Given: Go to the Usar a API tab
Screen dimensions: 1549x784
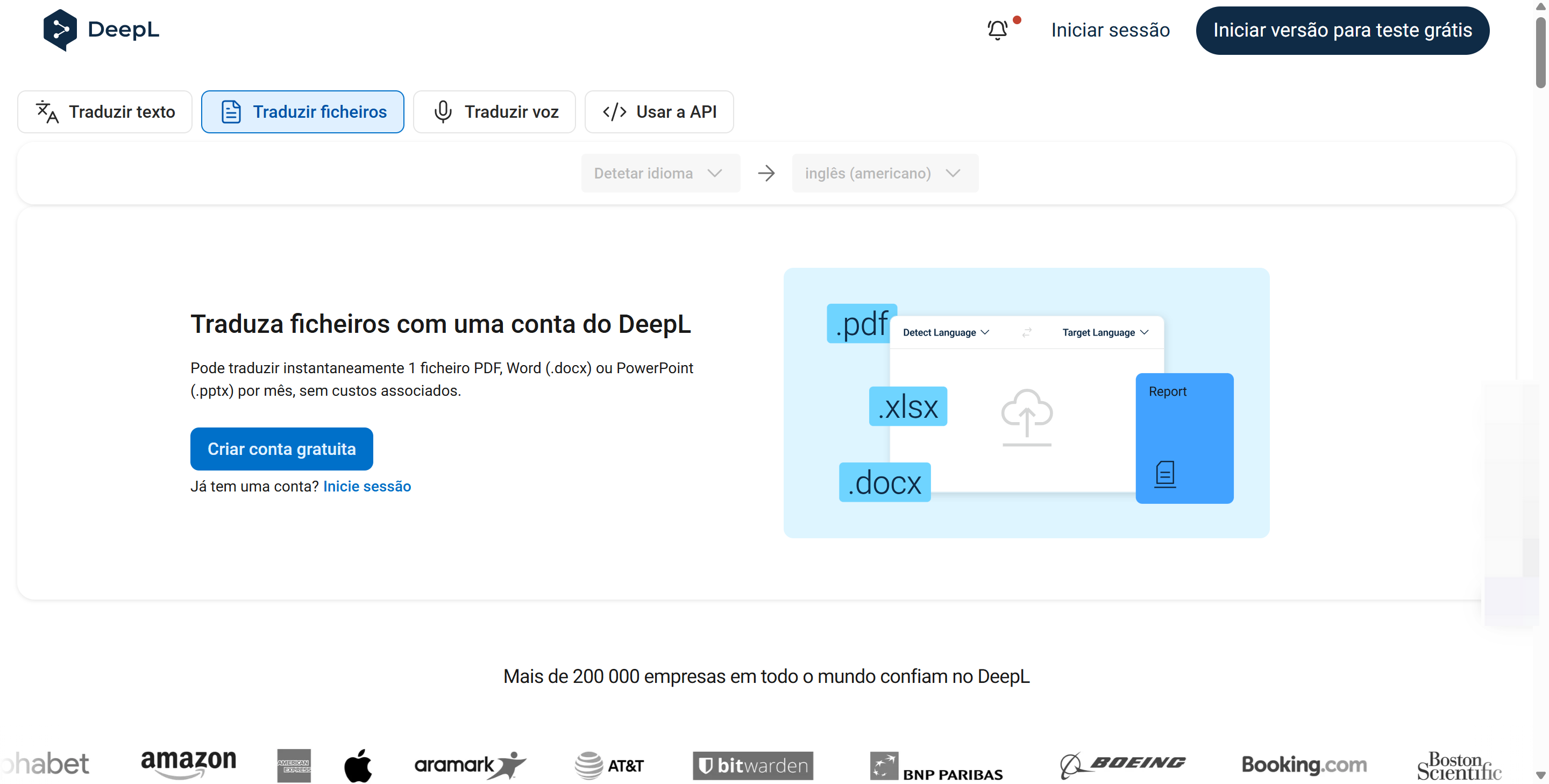Looking at the screenshot, I should point(659,112).
